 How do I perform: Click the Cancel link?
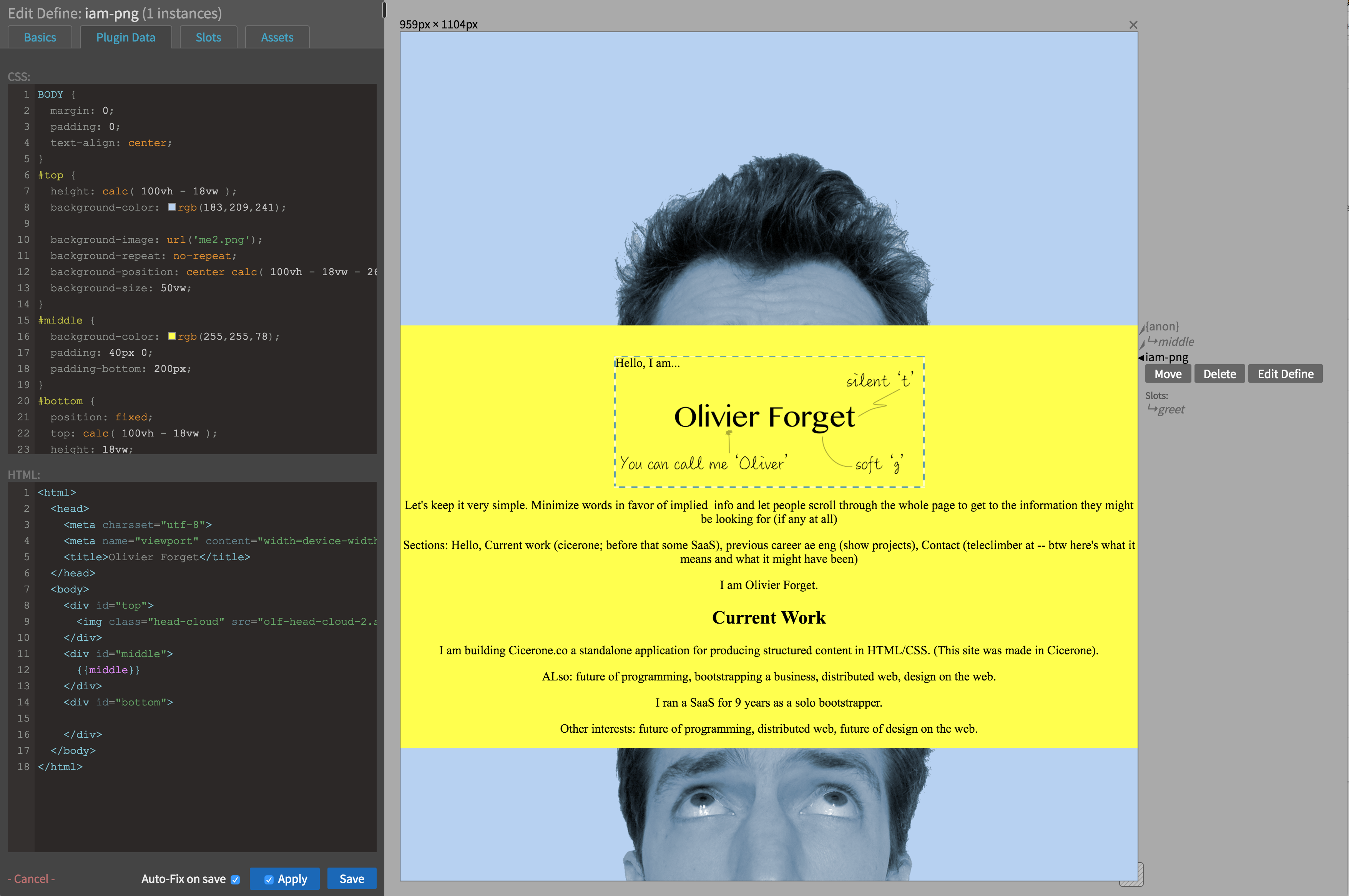pyautogui.click(x=32, y=879)
